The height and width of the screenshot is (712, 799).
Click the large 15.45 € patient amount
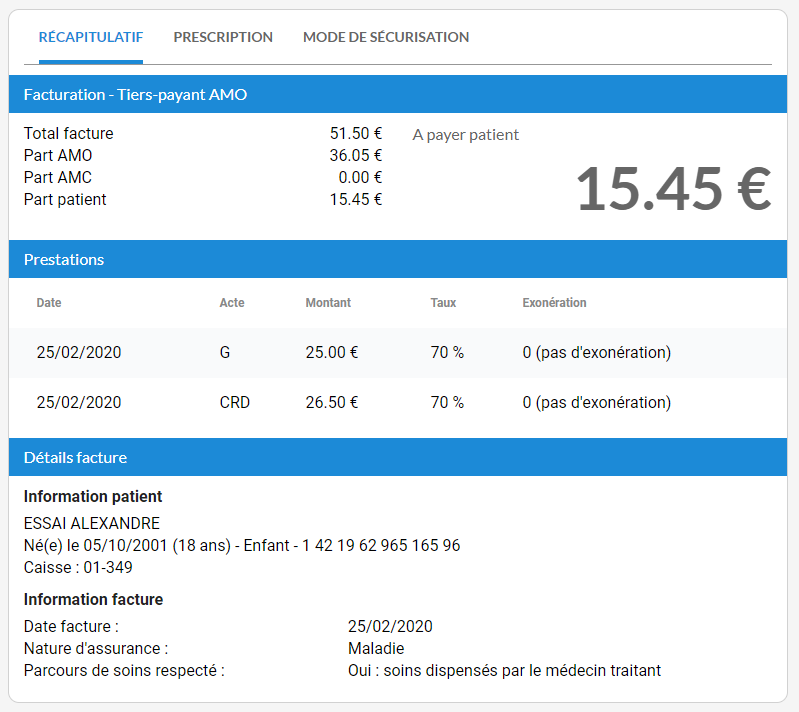pos(673,188)
